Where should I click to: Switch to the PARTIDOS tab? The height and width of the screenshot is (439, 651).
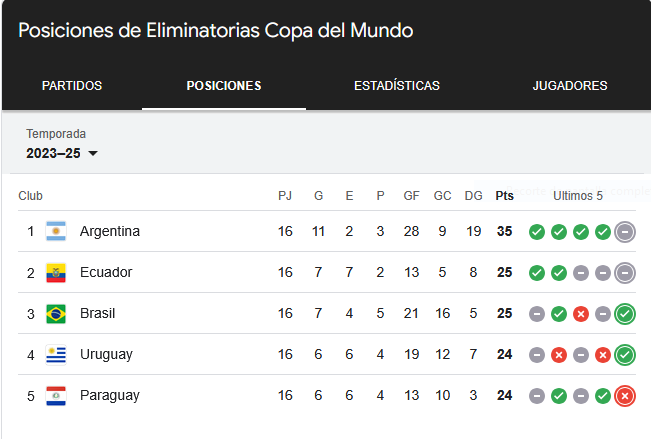pyautogui.click(x=72, y=86)
